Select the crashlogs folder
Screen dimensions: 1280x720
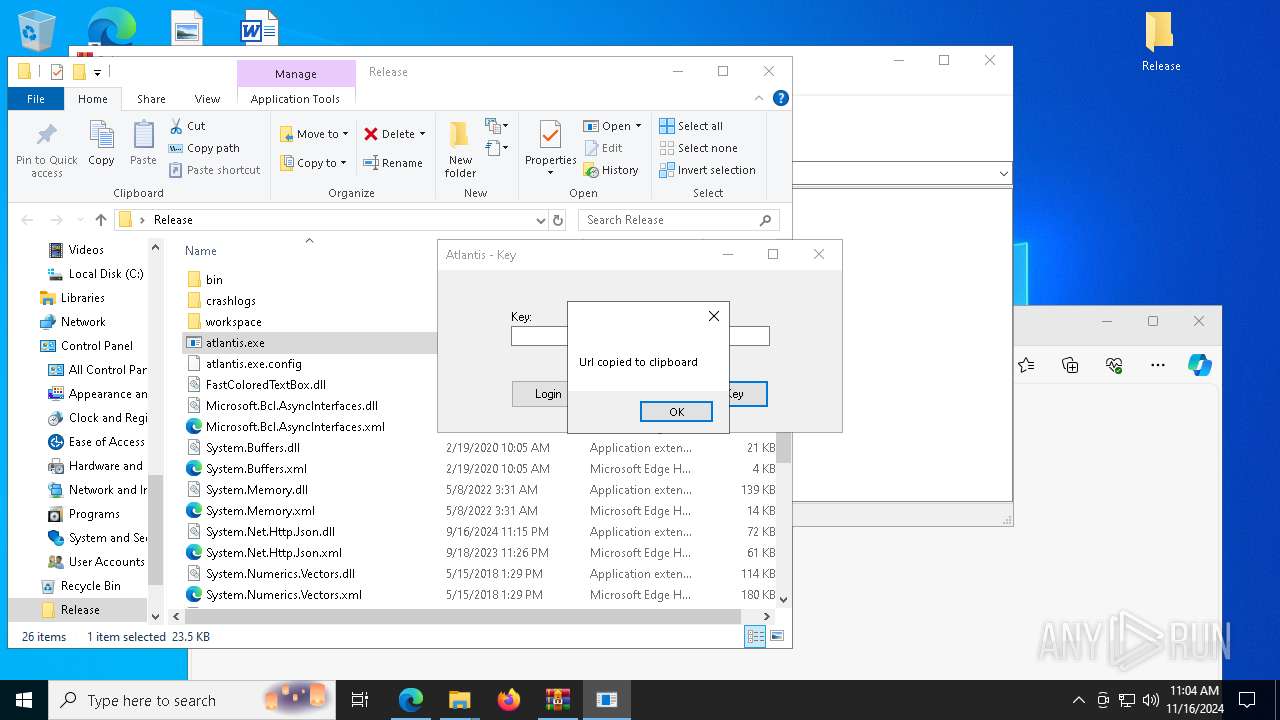tap(231, 301)
